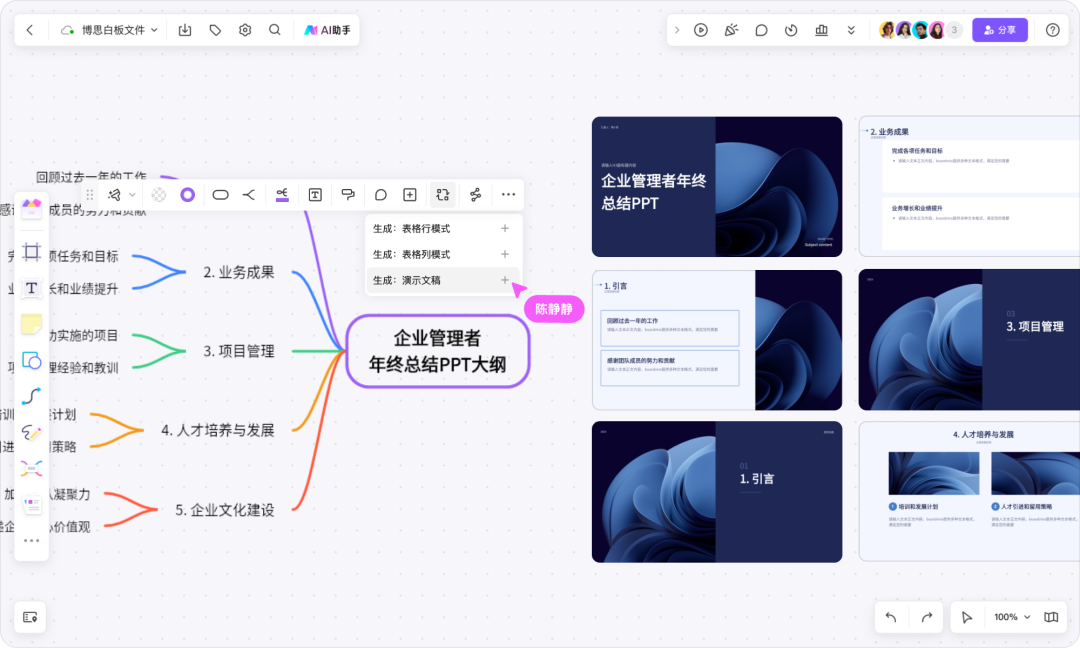Expand the zoom level 100% dropdown

tap(1012, 617)
